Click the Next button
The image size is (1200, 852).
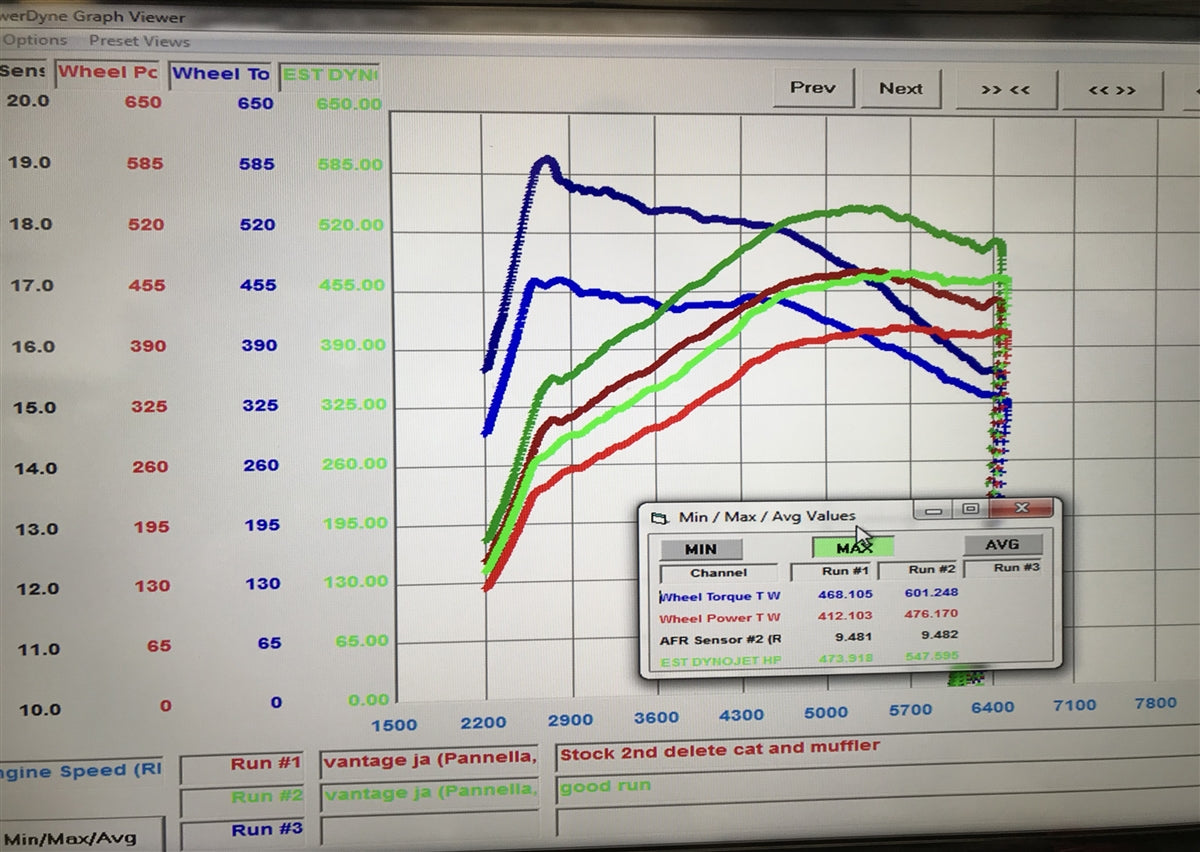coord(900,89)
